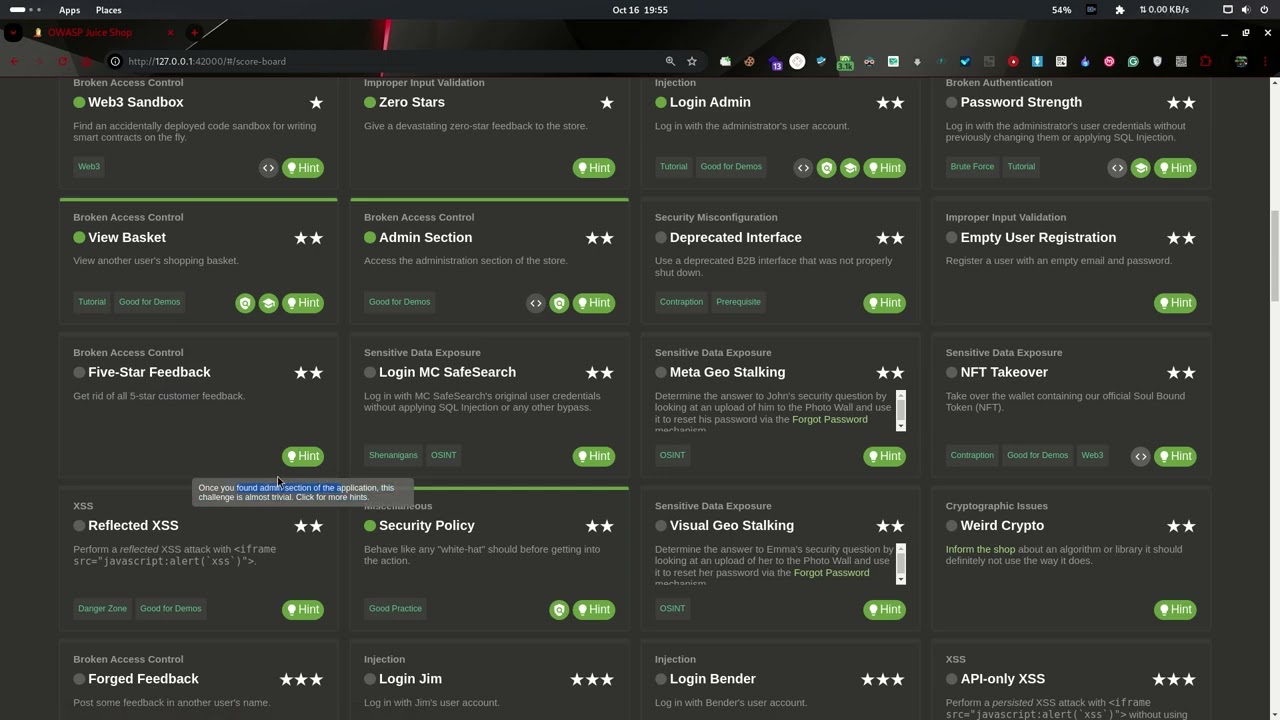Click mitigation shield icon on Admin Section card
Image resolution: width=1280 pixels, height=720 pixels.
pos(559,303)
